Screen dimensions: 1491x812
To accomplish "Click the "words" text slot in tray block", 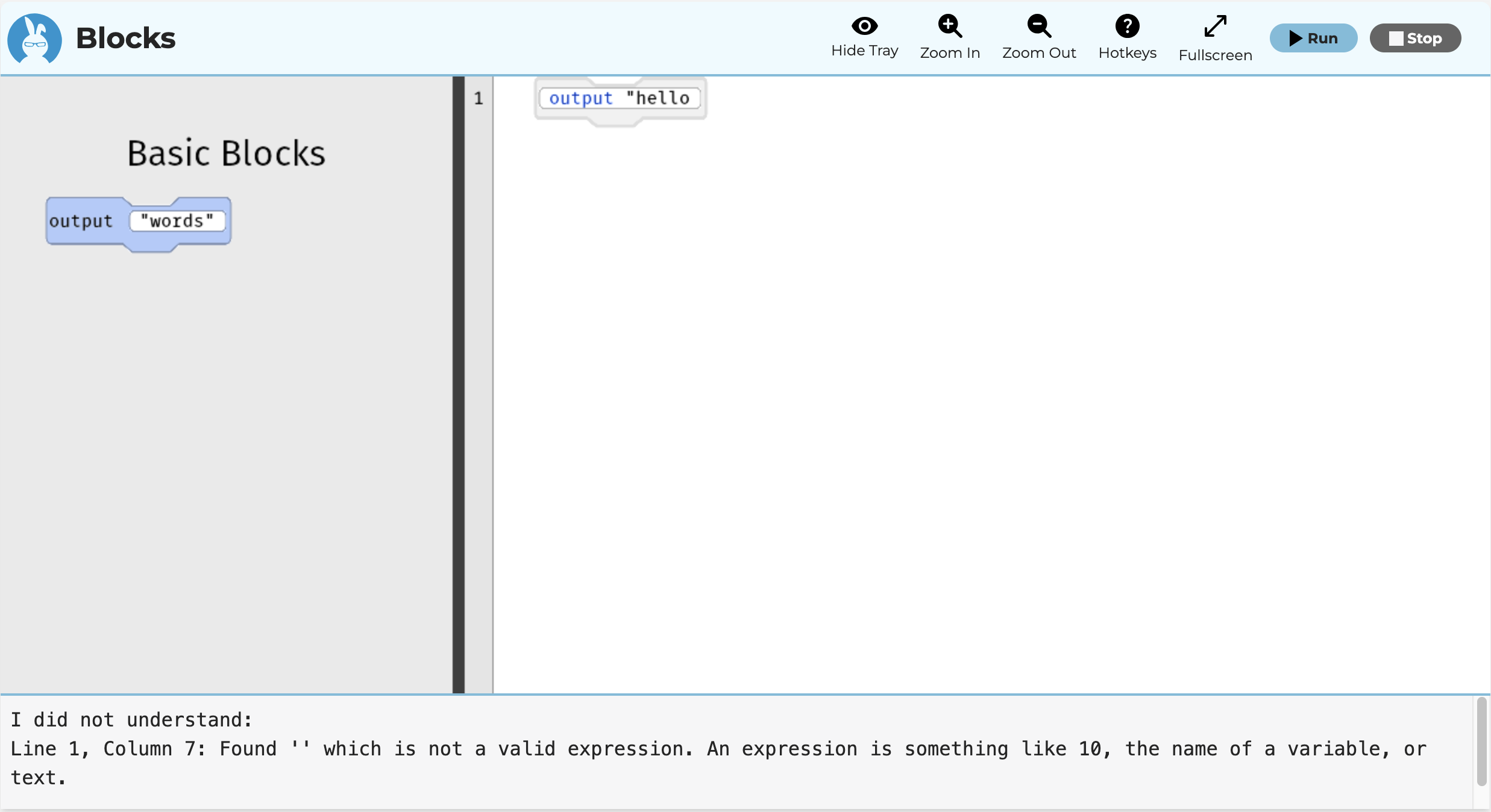I will pyautogui.click(x=177, y=221).
